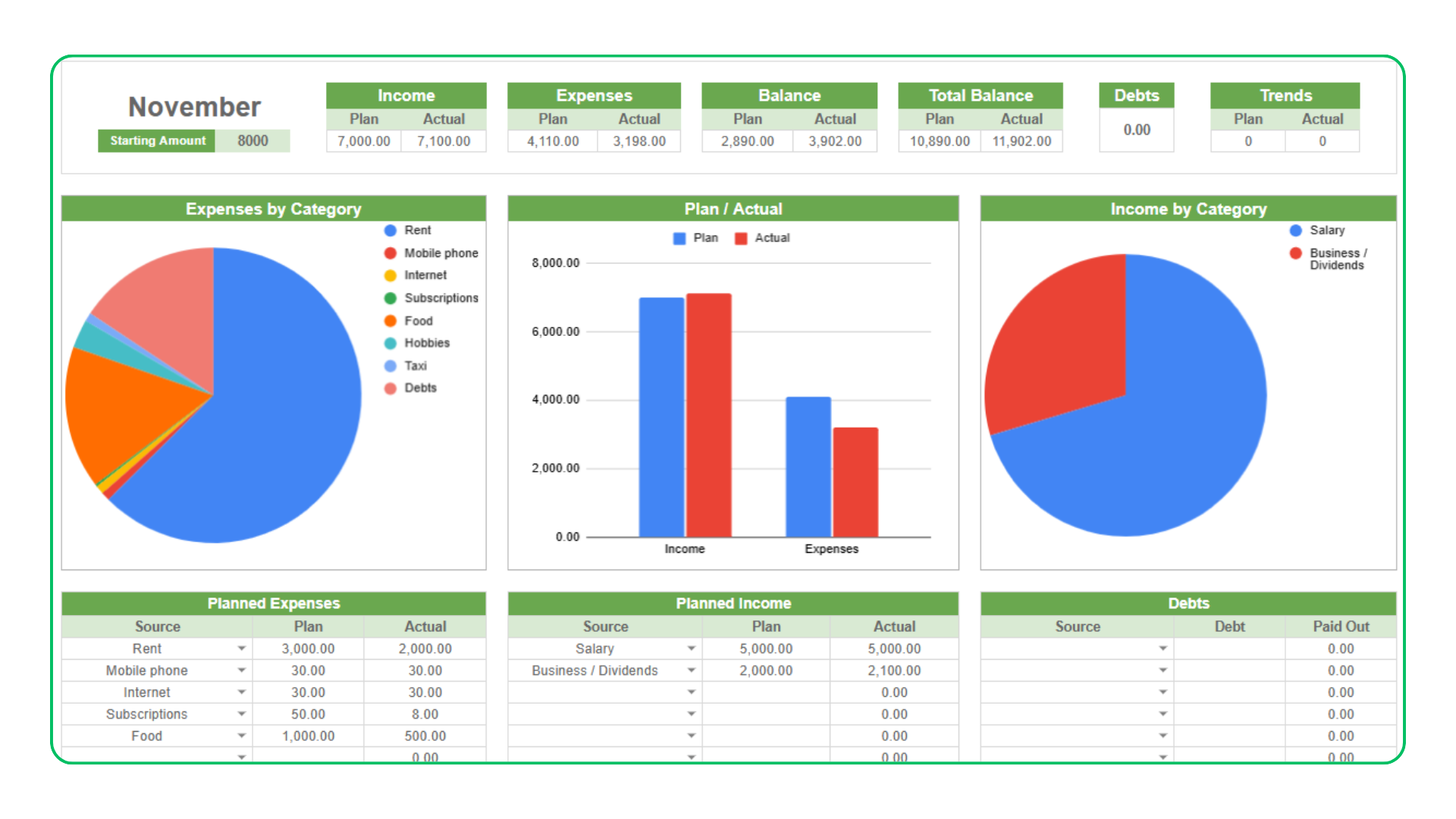Click the Food legend color dot

point(391,321)
